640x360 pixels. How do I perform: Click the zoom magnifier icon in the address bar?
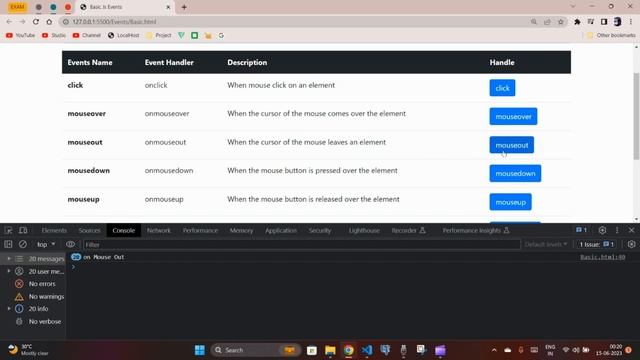click(534, 22)
